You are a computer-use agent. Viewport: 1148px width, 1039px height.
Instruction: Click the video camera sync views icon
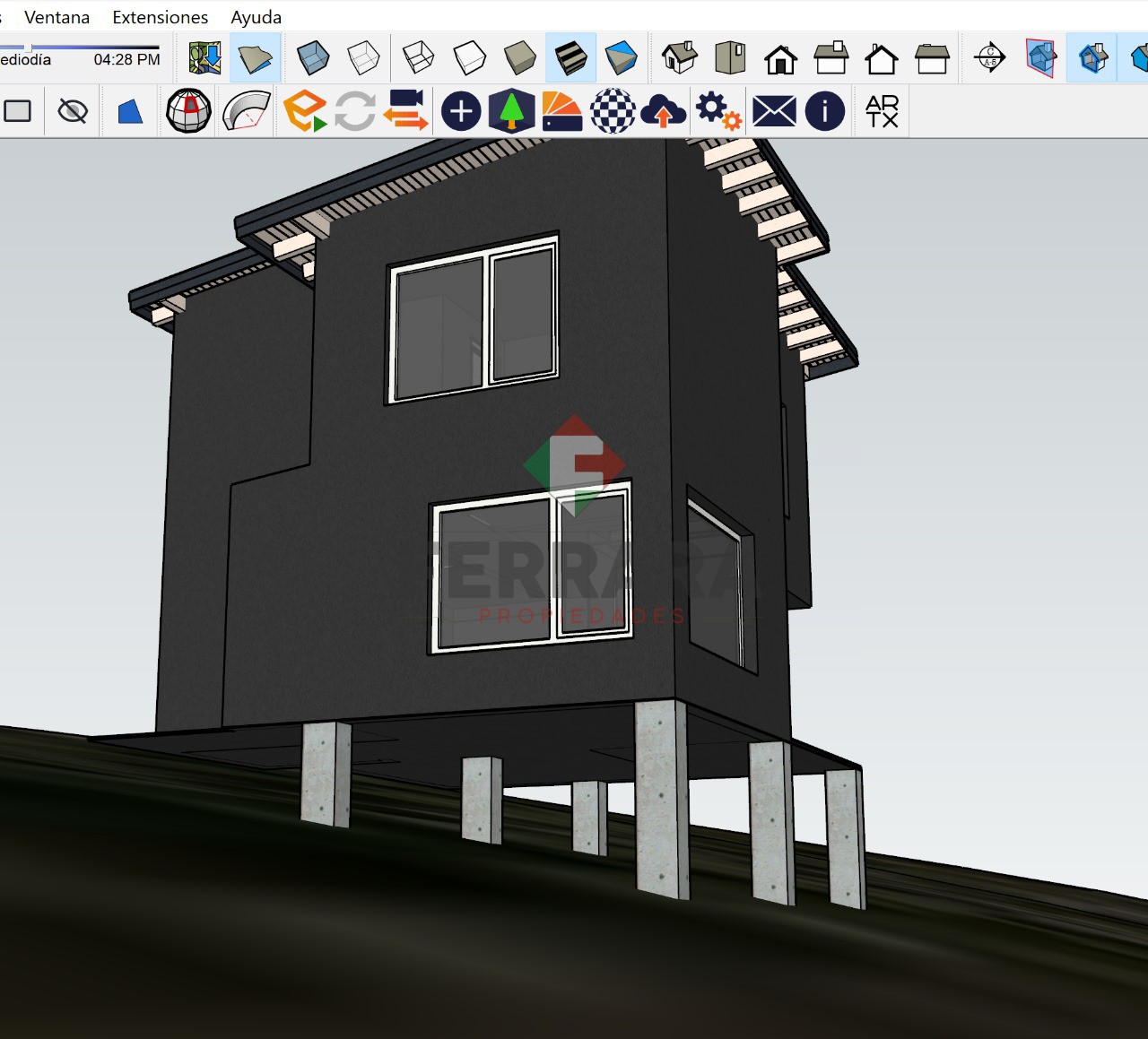pos(405,110)
